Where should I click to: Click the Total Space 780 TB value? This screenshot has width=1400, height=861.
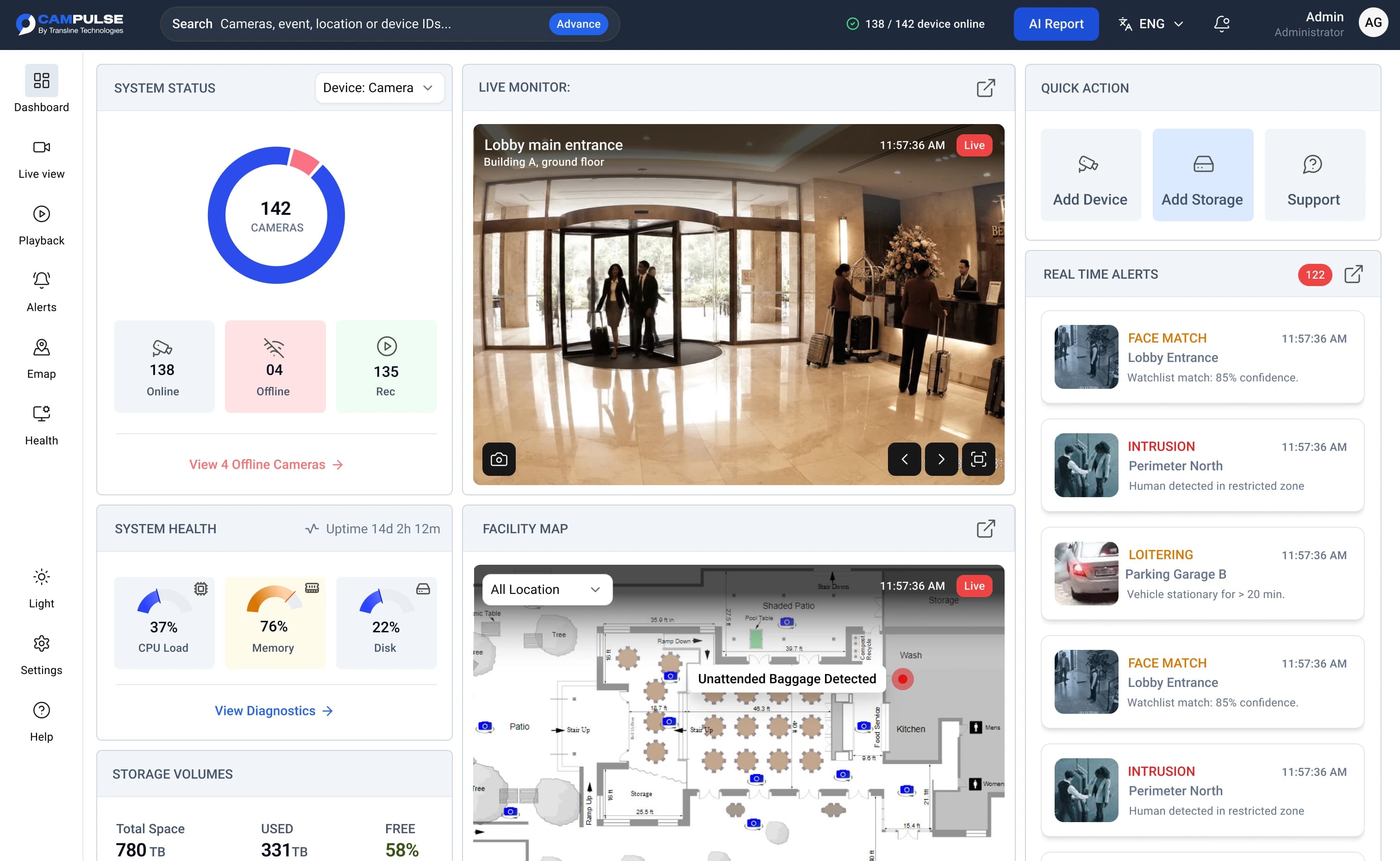pos(140,849)
